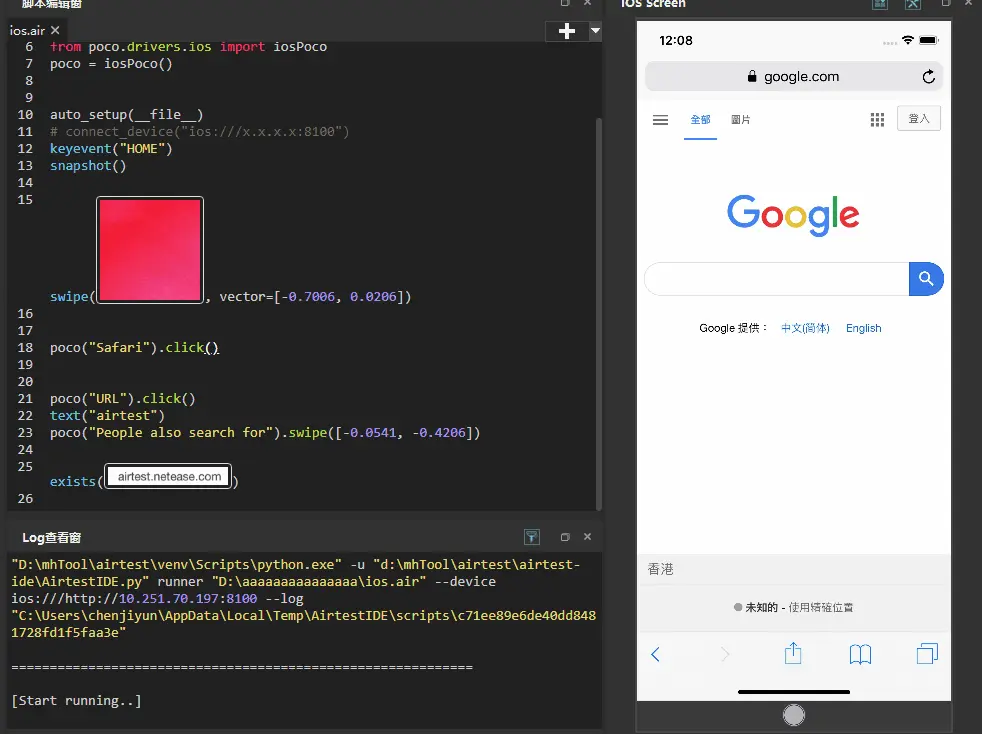The height and width of the screenshot is (734, 982).
Task: Click the first icon in iOS screen header
Action: point(880,3)
